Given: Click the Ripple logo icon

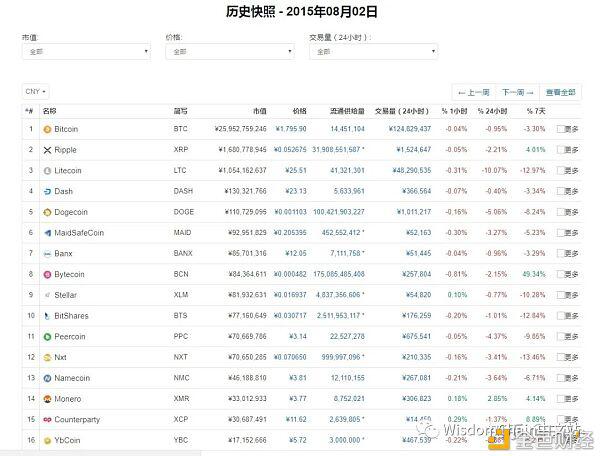Looking at the screenshot, I should tap(47, 150).
